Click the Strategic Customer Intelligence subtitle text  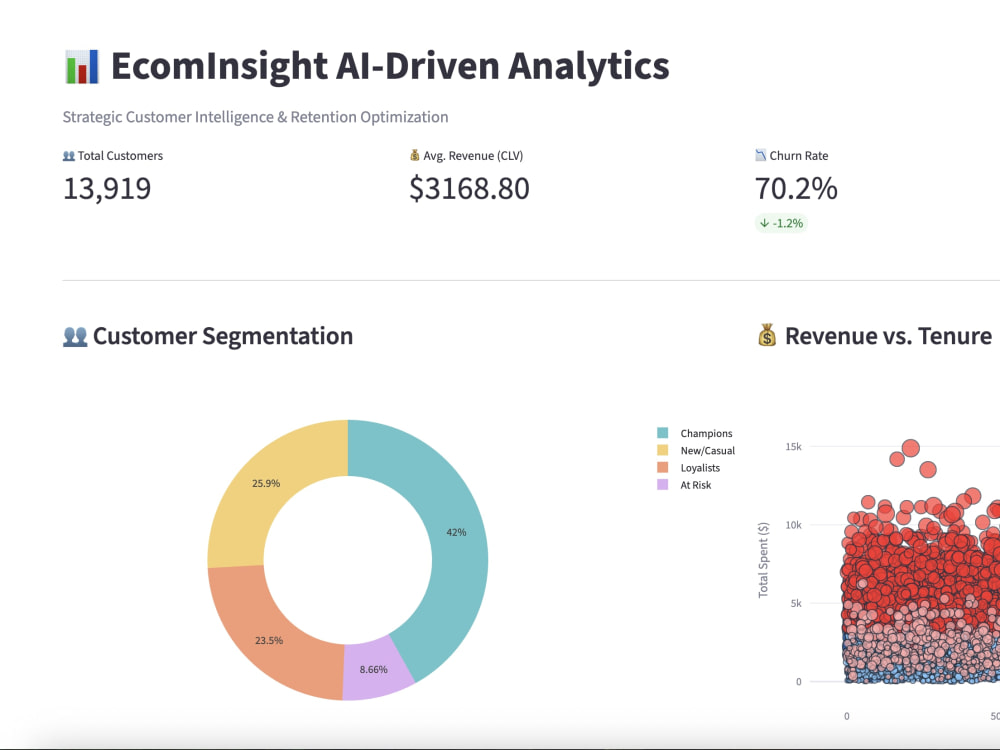255,116
